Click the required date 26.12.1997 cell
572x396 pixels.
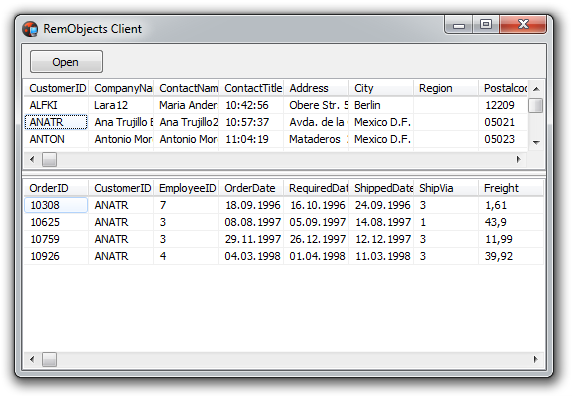point(316,239)
